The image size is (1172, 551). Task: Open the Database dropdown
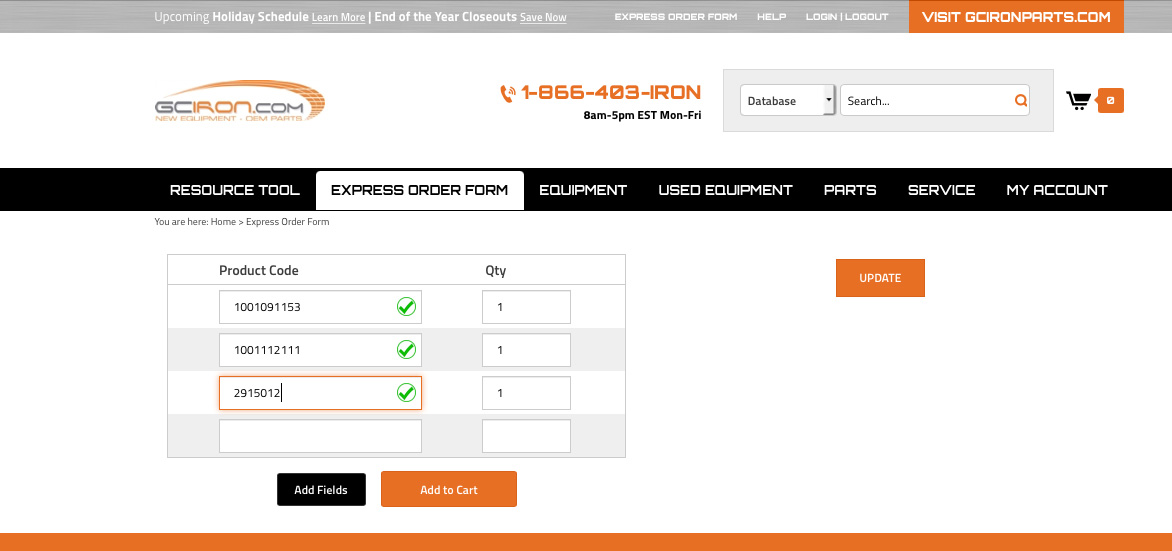coord(788,100)
